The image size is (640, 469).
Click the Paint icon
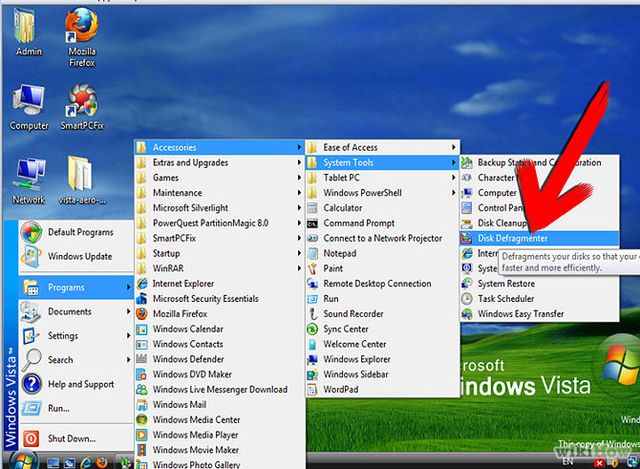pos(312,269)
